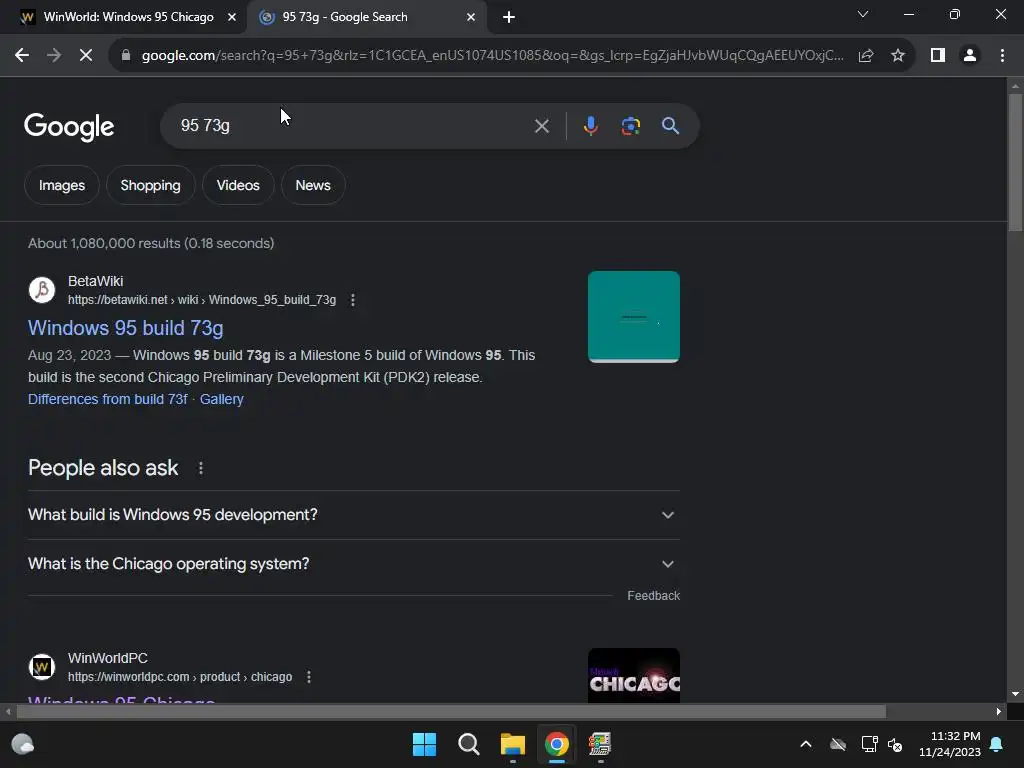The width and height of the screenshot is (1024, 768).
Task: Open the Windows Start menu
Action: (424, 744)
